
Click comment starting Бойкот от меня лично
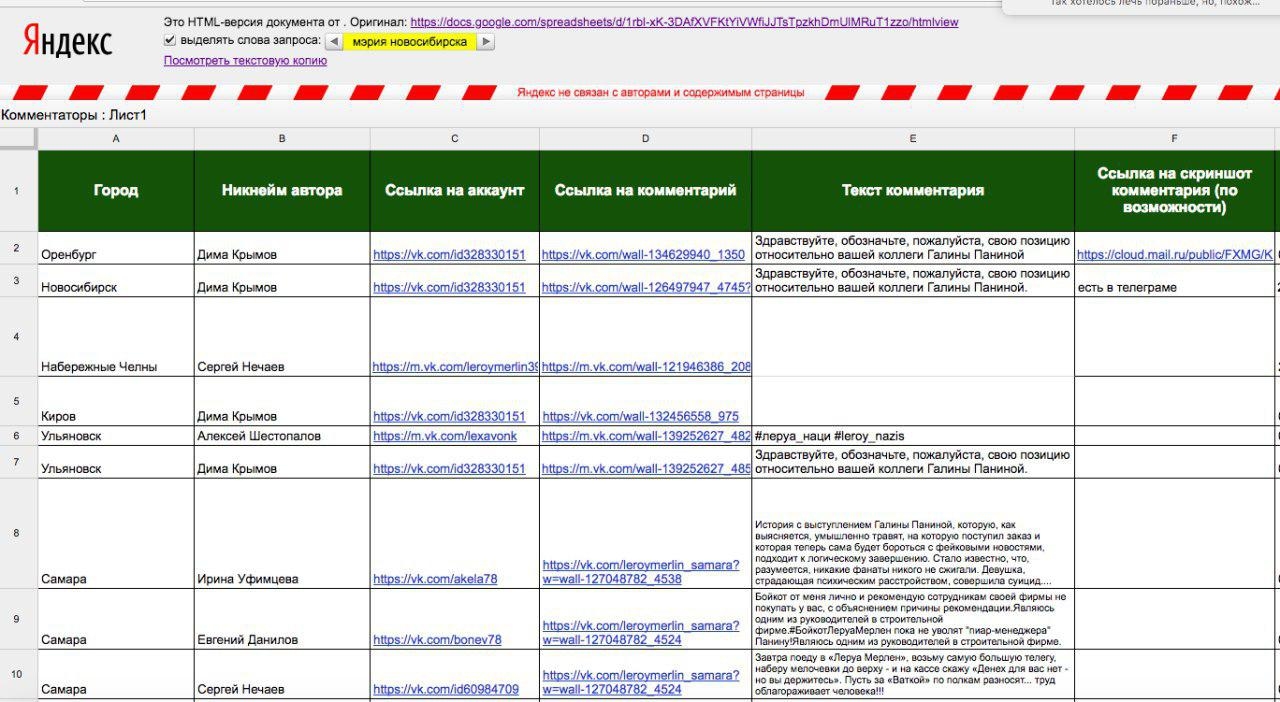click(913, 619)
